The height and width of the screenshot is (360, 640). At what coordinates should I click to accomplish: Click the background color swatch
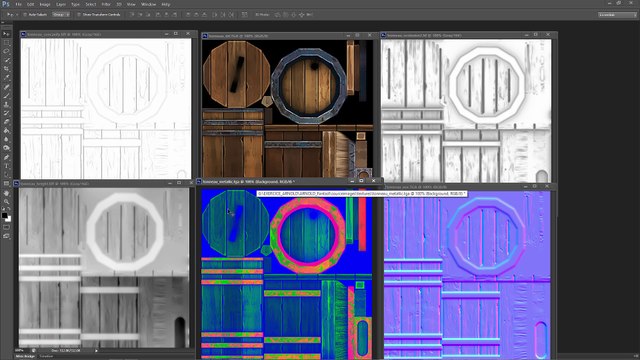coord(8,219)
